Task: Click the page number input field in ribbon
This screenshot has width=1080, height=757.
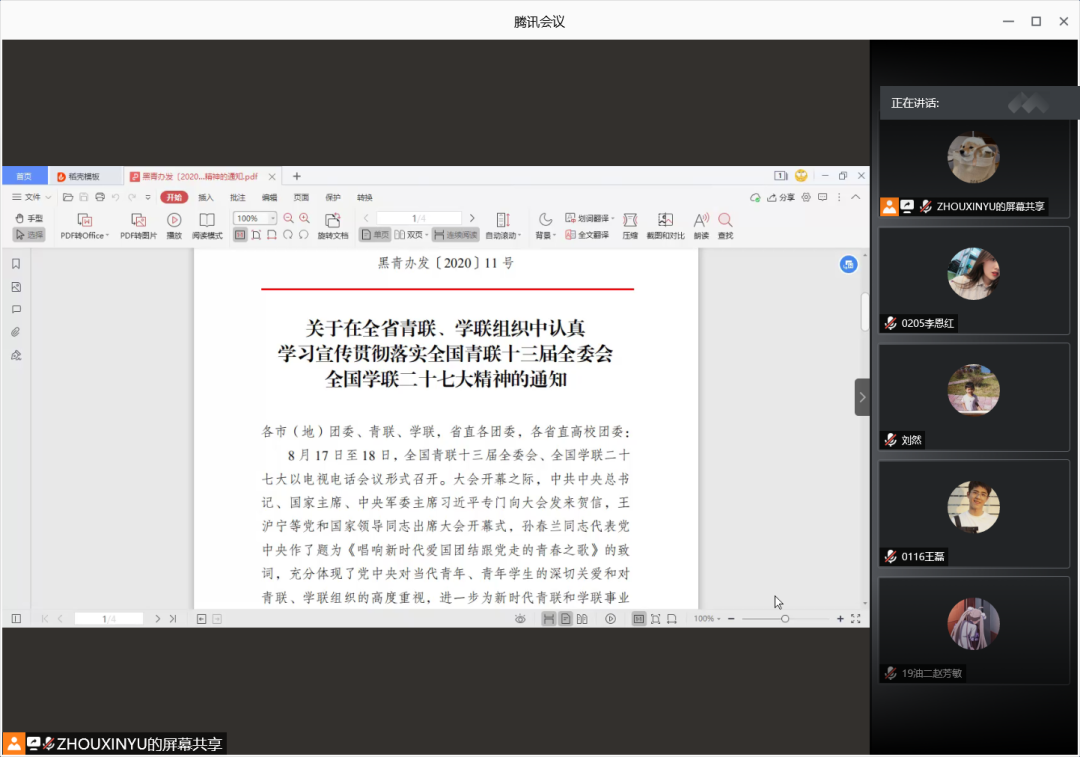Action: click(418, 218)
